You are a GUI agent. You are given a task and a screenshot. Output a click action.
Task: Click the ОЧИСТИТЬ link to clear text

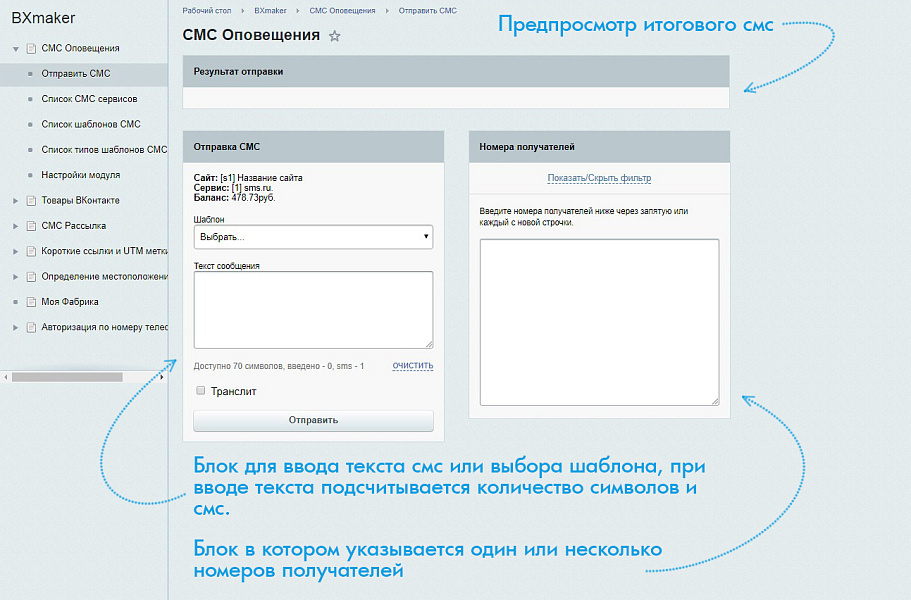[x=413, y=365]
